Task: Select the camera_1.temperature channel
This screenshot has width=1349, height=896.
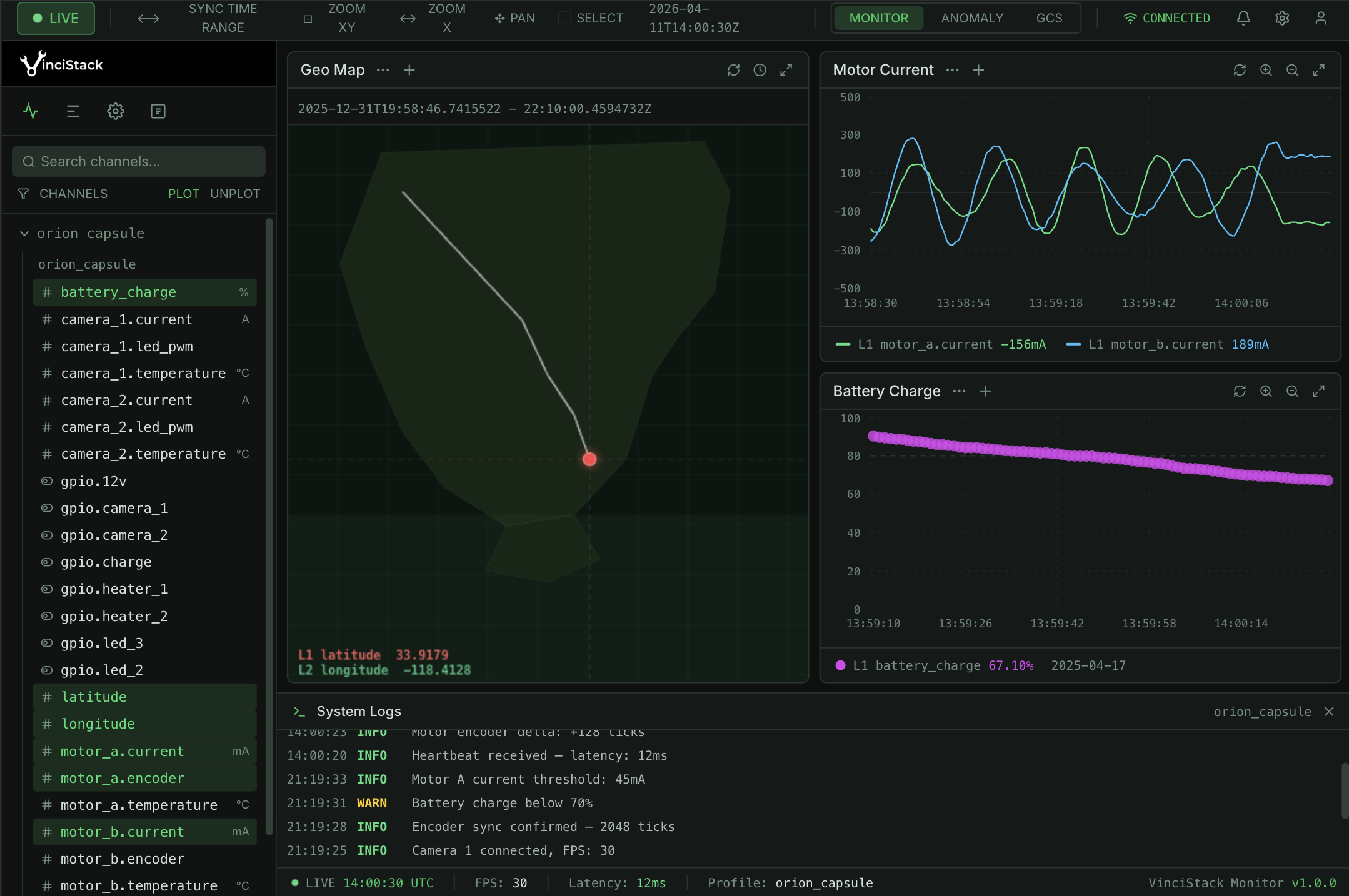Action: (145, 373)
